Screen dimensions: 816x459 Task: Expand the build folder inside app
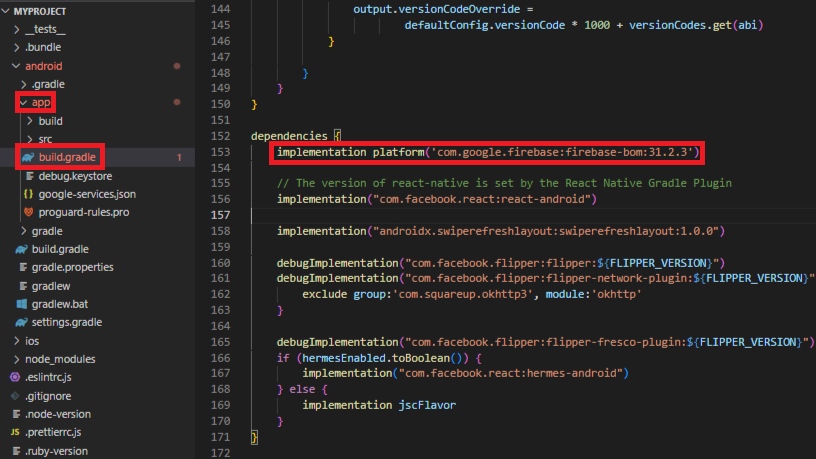[x=30, y=121]
